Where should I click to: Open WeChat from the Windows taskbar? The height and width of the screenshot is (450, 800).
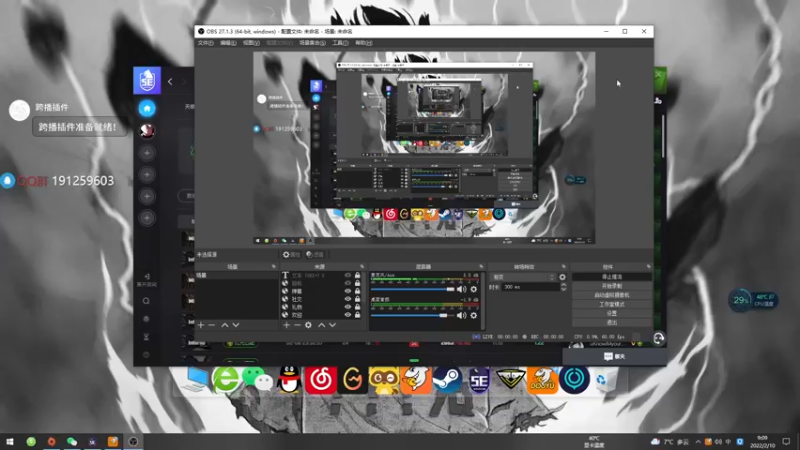(72, 441)
